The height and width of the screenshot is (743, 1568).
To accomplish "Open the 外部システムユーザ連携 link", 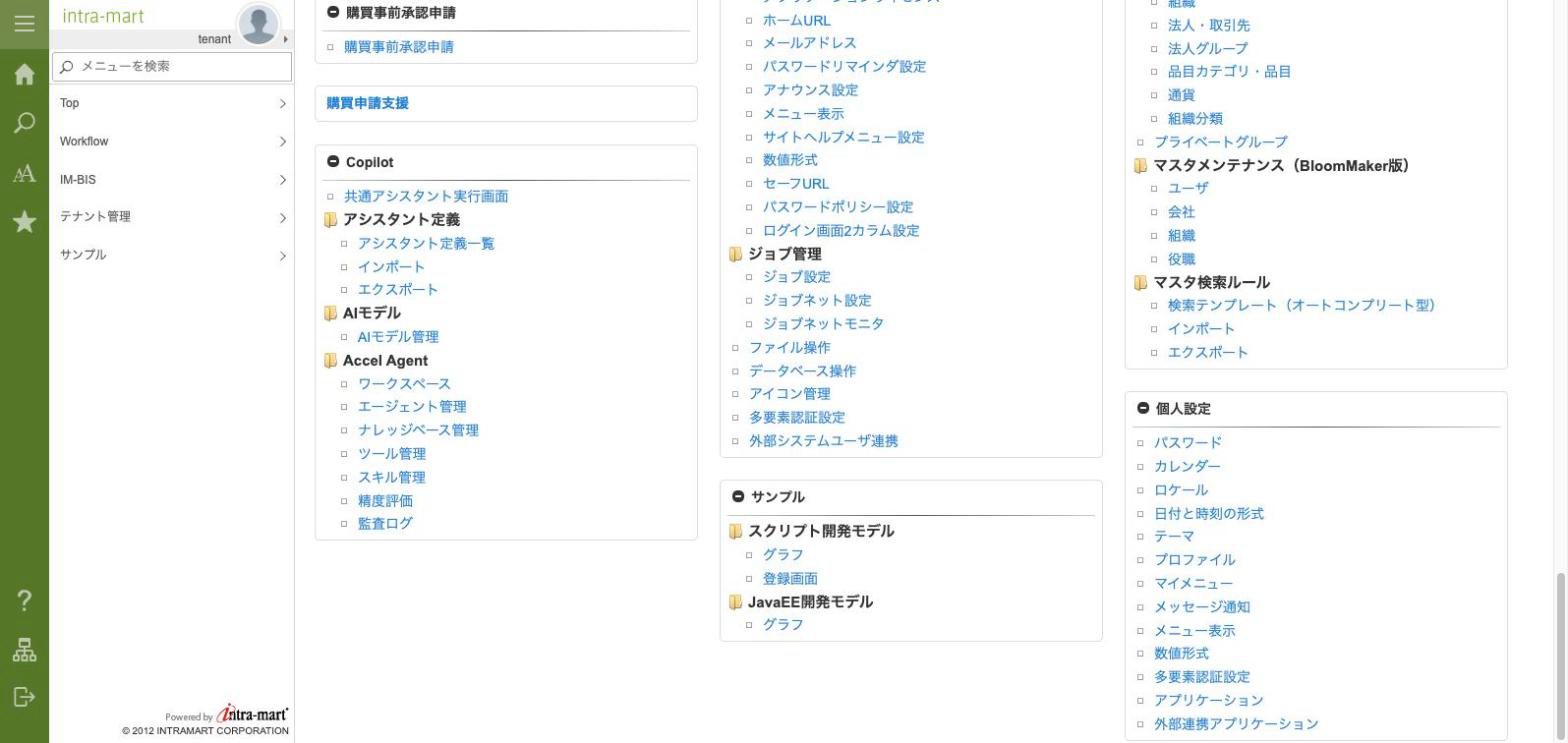I will click(824, 441).
